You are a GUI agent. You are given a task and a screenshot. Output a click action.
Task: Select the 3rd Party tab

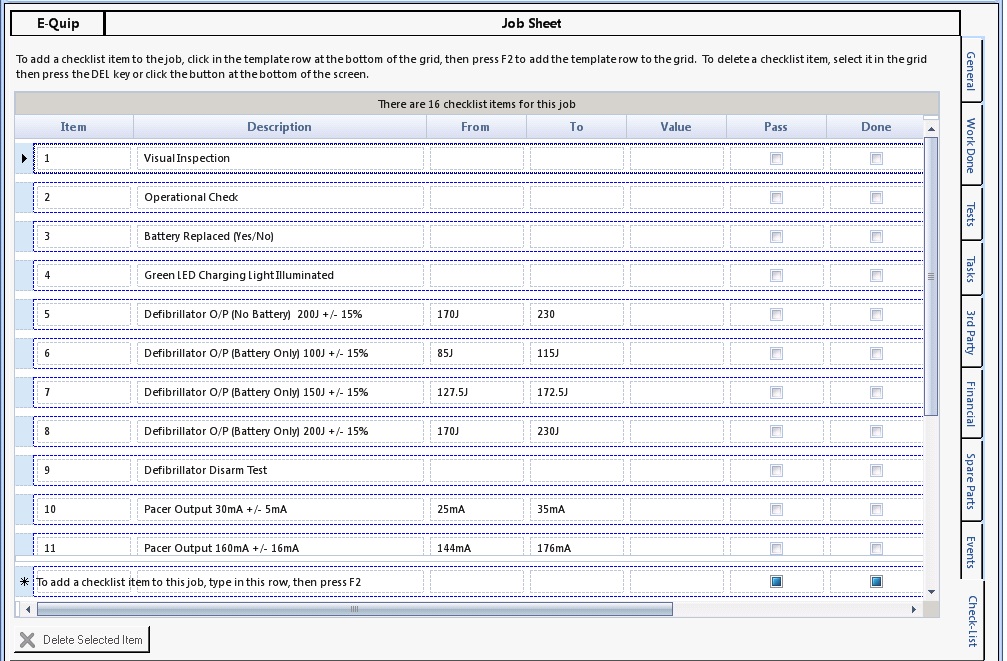(972, 332)
